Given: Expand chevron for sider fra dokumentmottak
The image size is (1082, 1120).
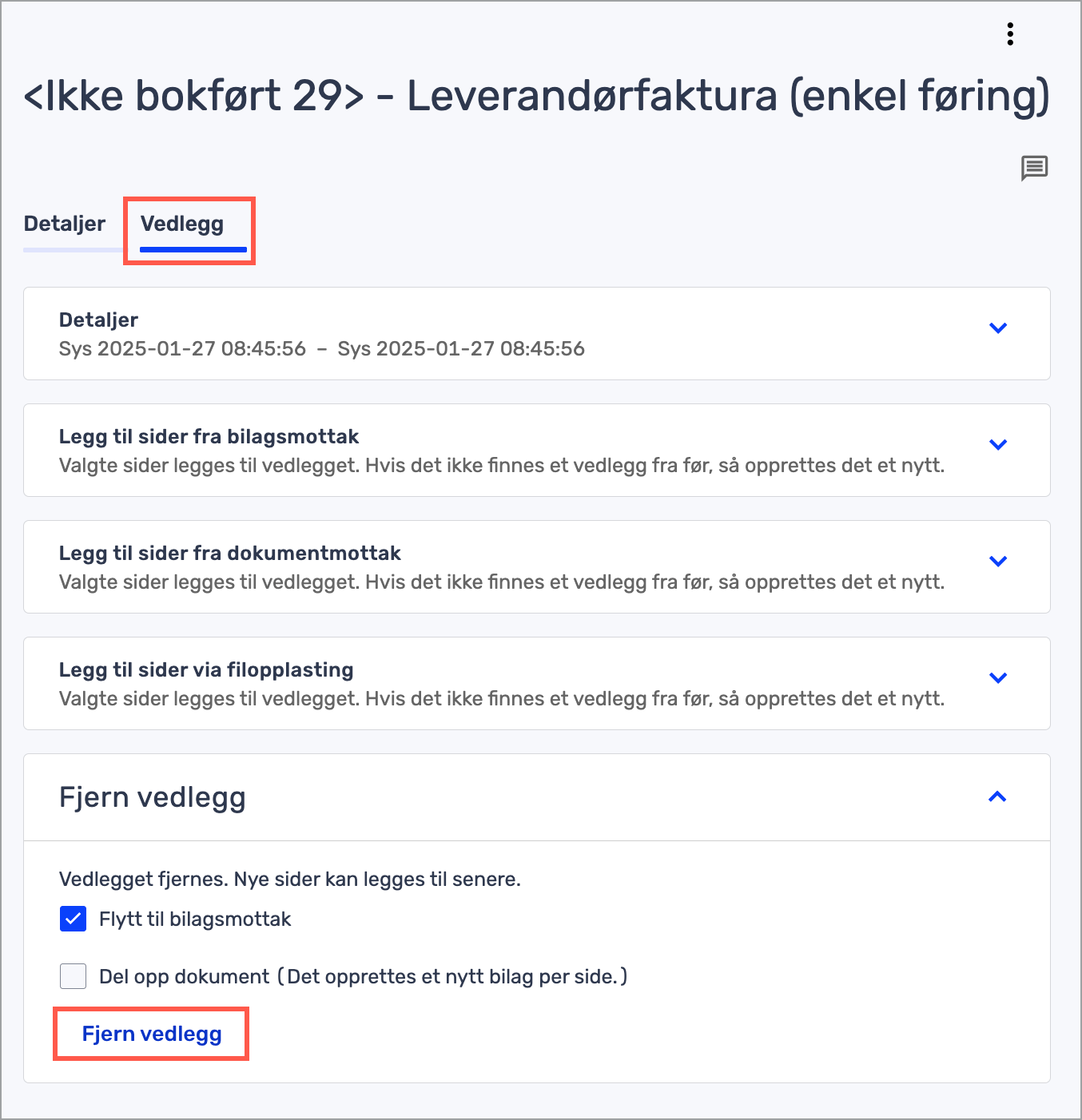Looking at the screenshot, I should 997,561.
